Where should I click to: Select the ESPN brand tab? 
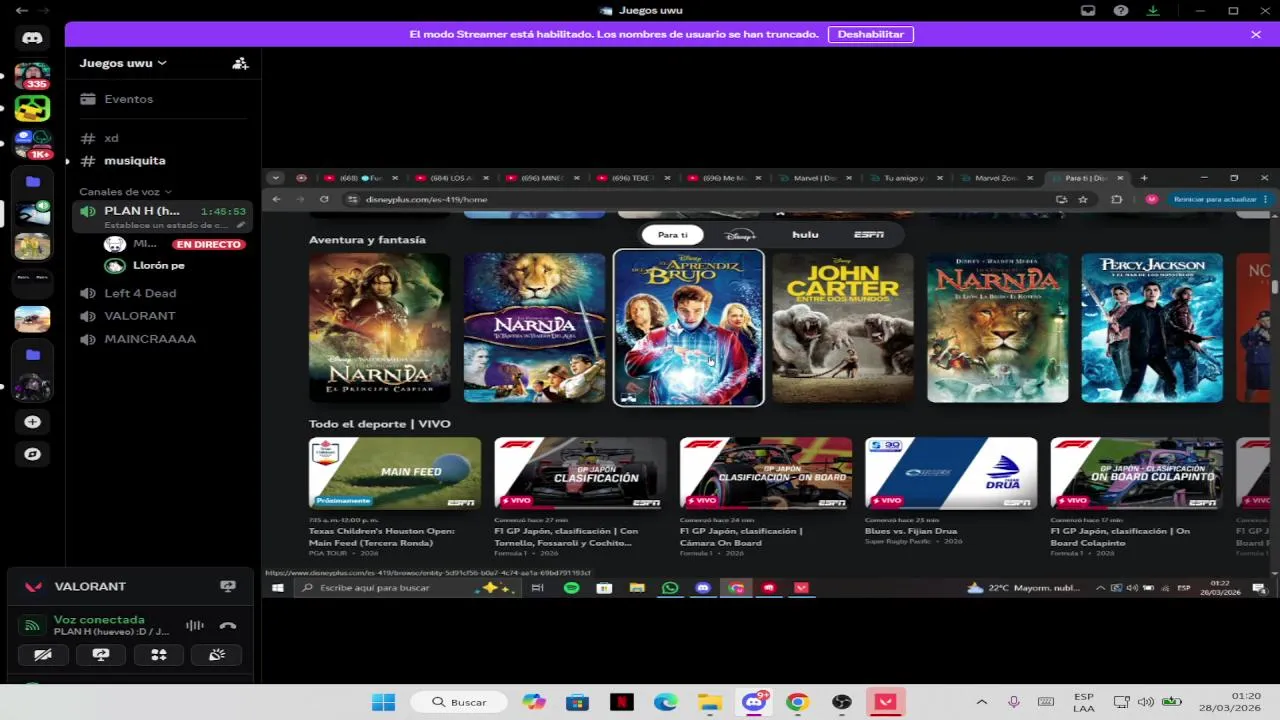point(868,235)
